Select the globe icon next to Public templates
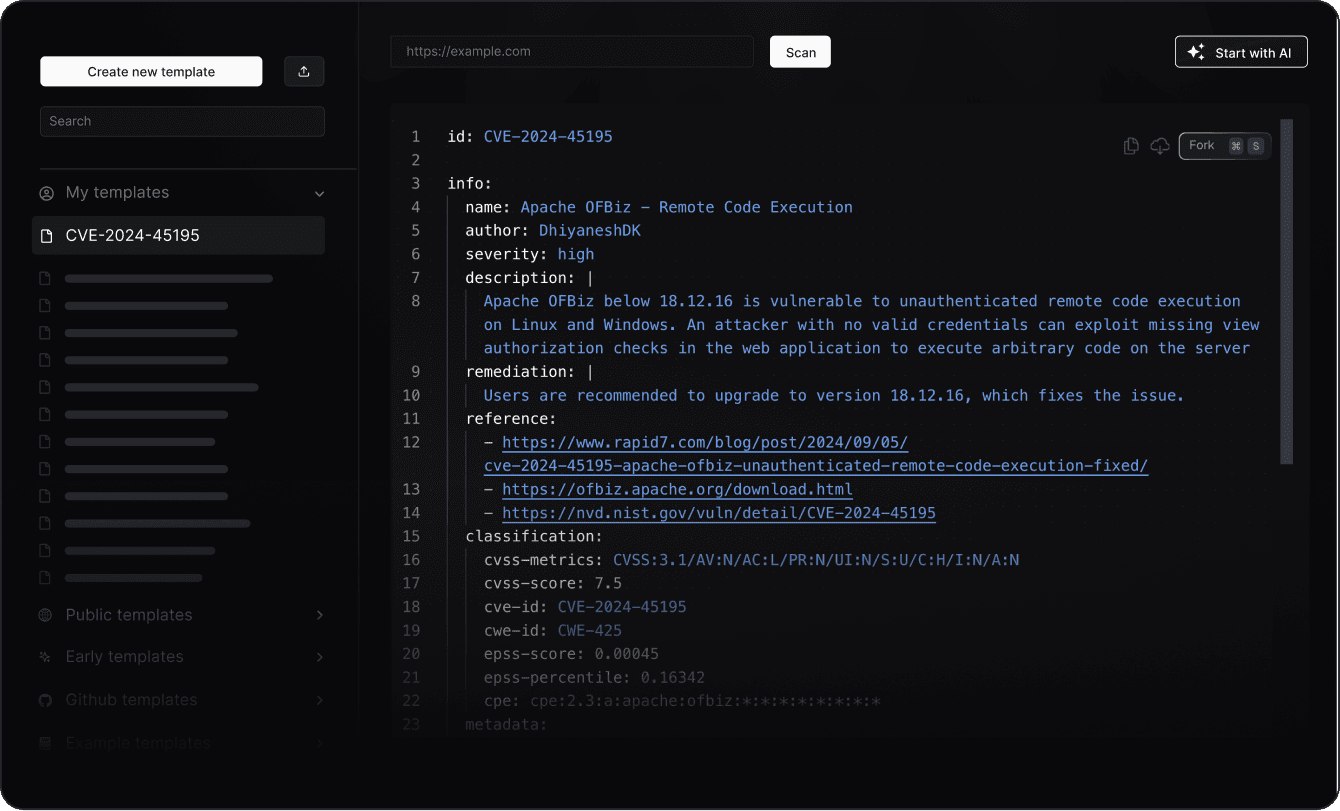 [45, 615]
